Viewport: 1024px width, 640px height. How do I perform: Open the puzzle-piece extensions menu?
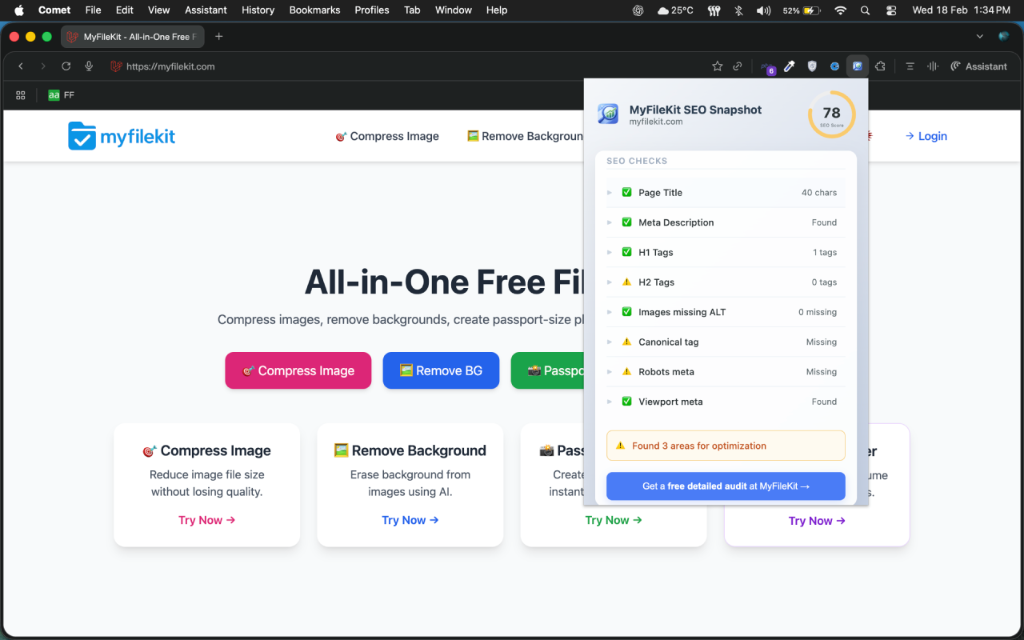880,66
